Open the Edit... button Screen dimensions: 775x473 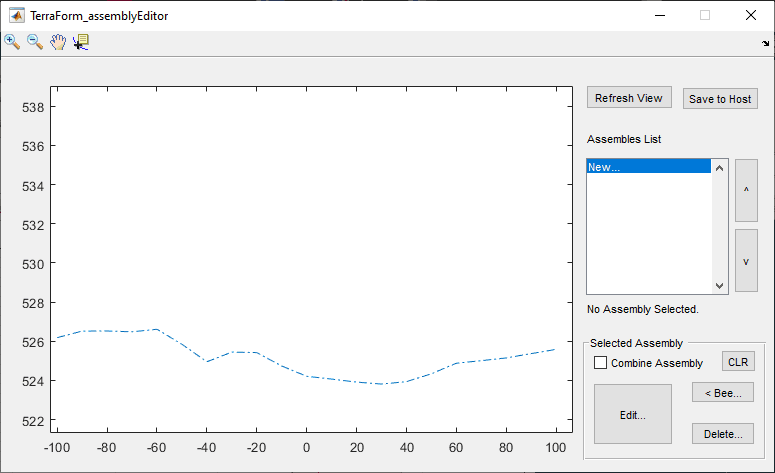coord(633,414)
